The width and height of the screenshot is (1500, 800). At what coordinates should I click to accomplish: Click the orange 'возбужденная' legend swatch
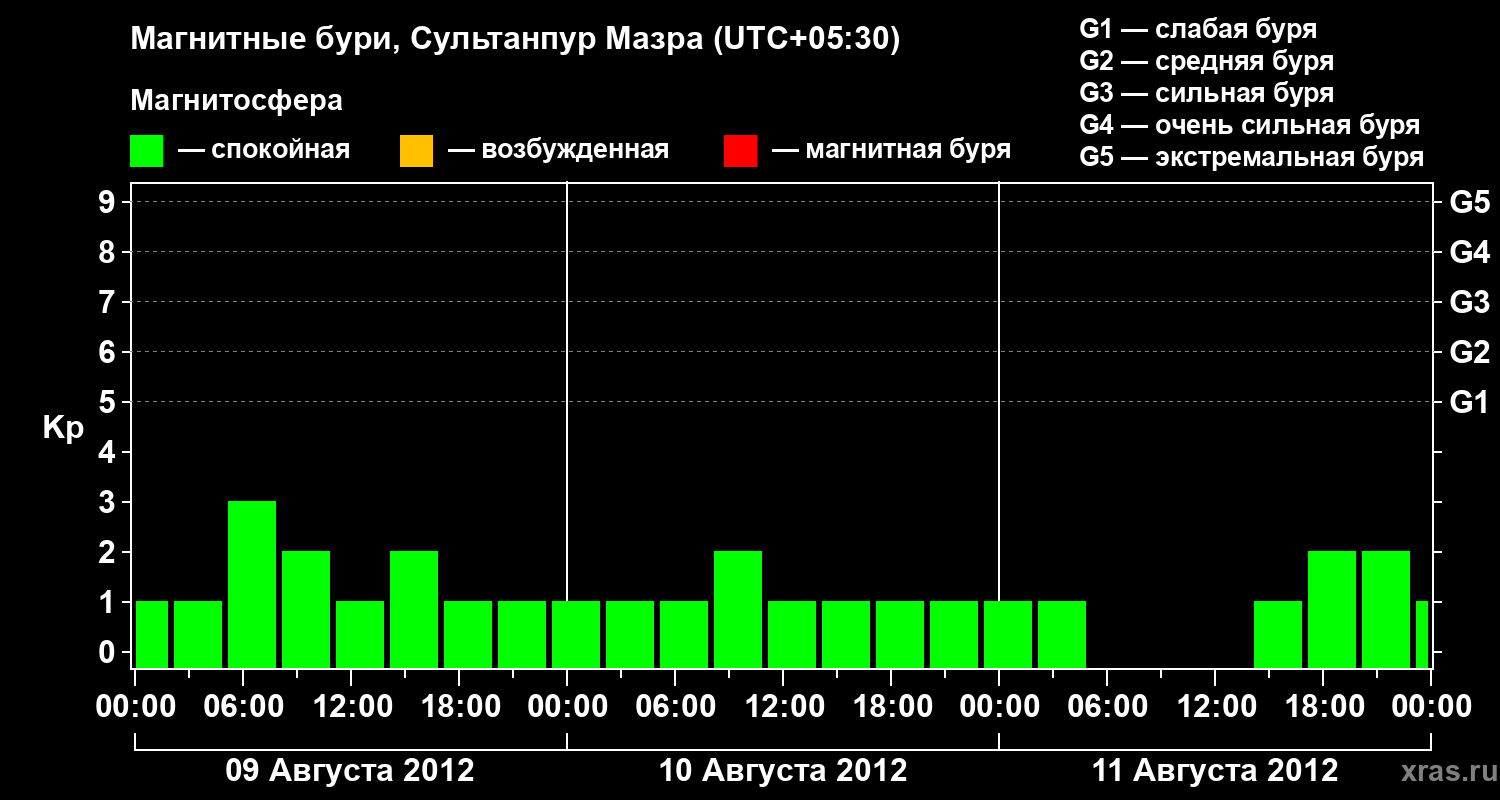pos(416,151)
